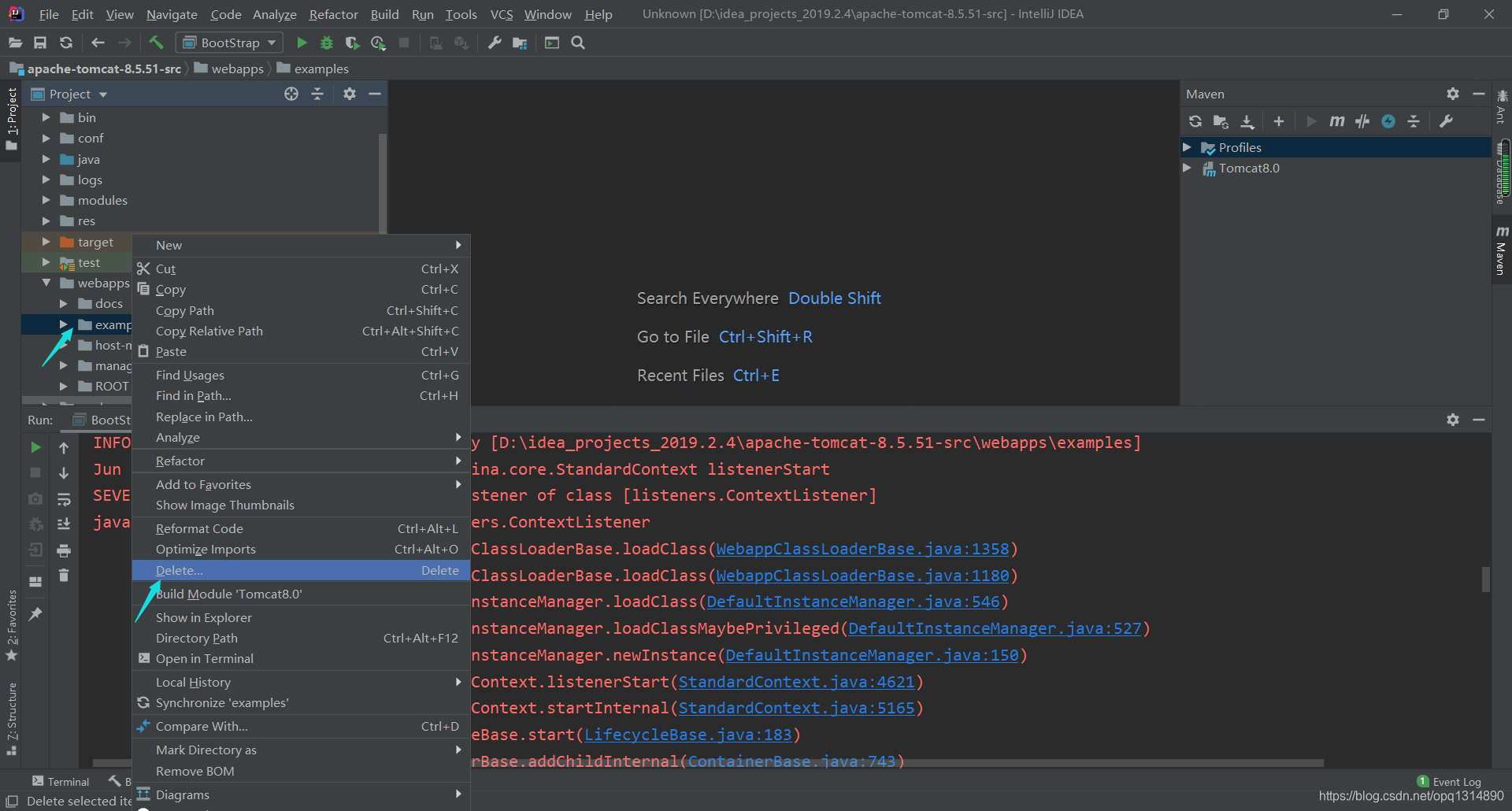The height and width of the screenshot is (811, 1512).
Task: Open Project panel gear options
Action: click(350, 94)
